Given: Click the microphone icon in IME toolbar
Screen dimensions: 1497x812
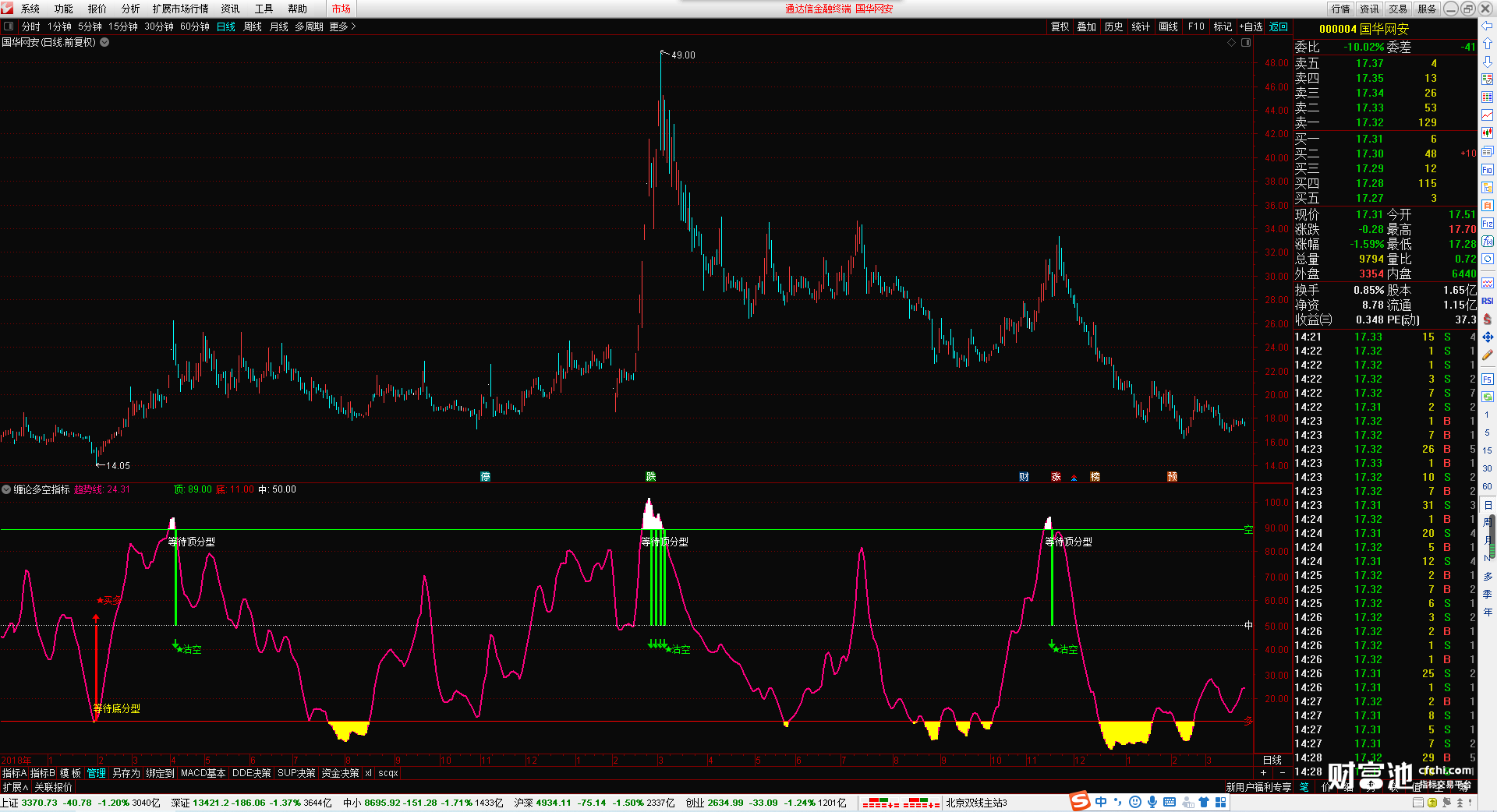Looking at the screenshot, I should (x=1152, y=802).
